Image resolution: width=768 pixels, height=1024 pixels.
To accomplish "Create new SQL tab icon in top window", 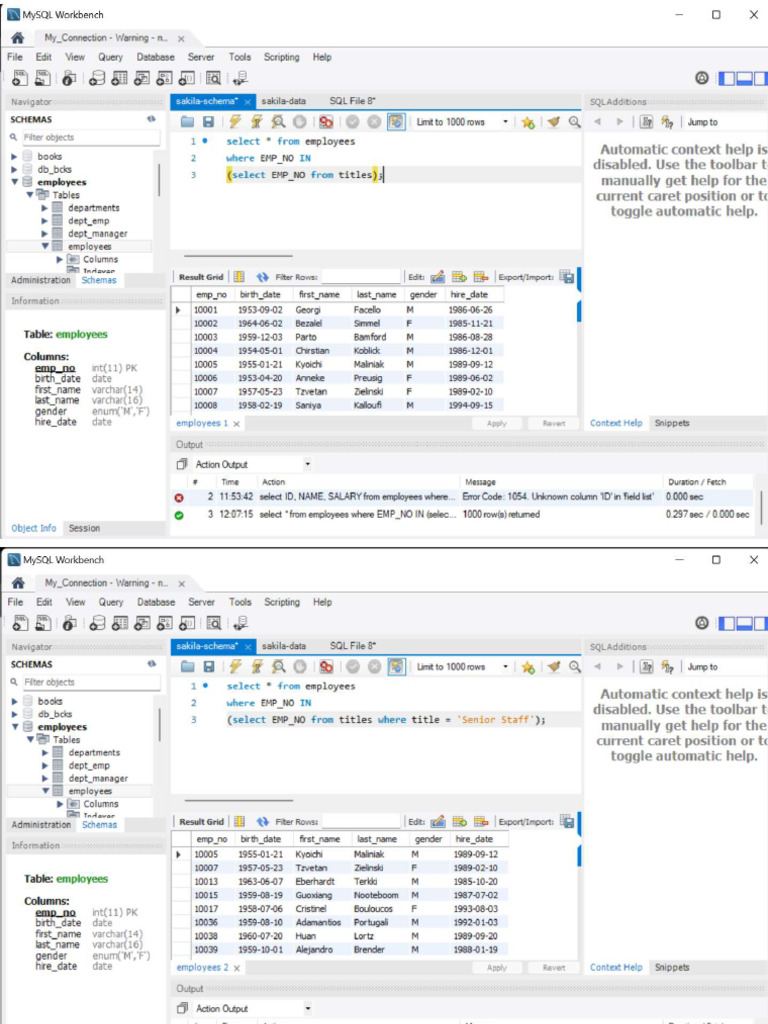I will click(x=20, y=78).
